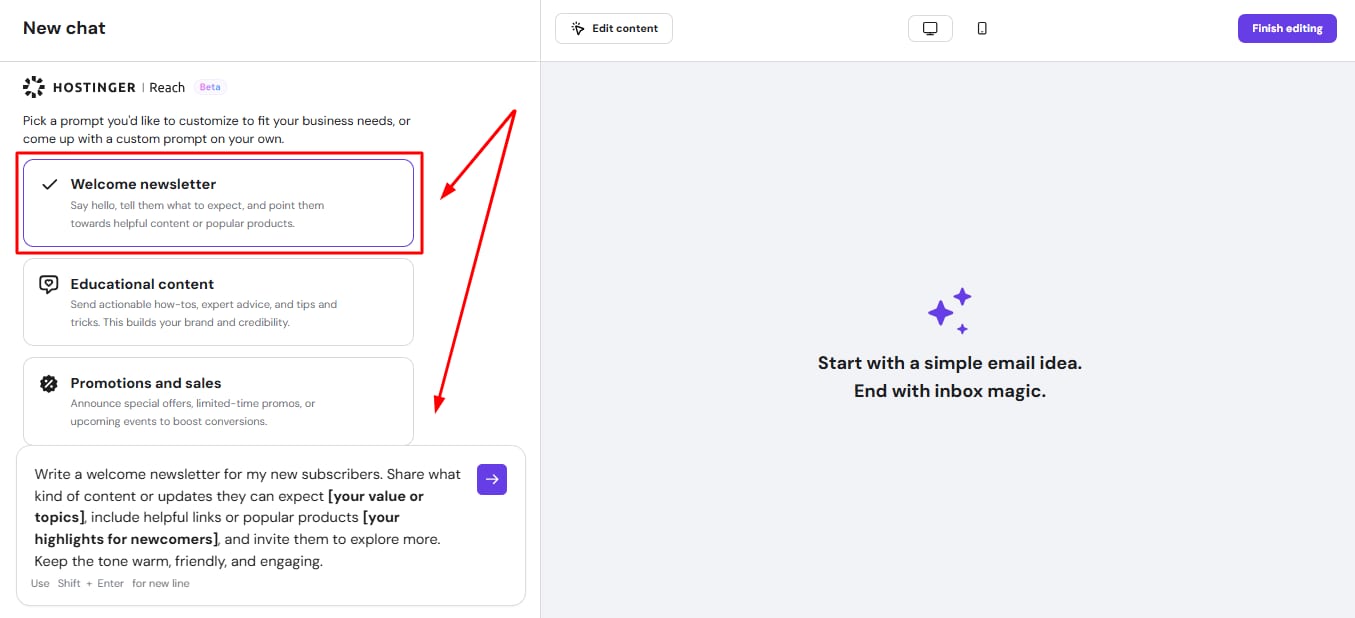Open the Edit content button
This screenshot has width=1355, height=618.
(614, 28)
